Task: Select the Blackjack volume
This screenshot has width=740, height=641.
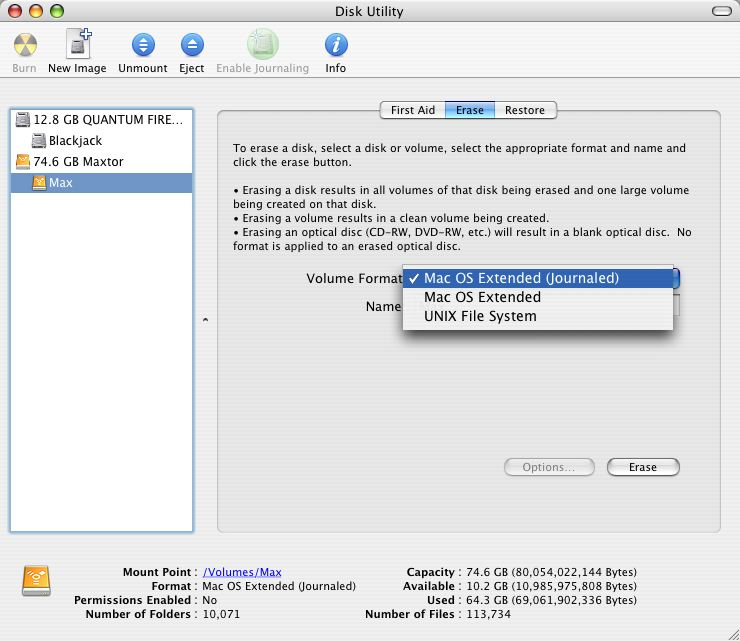Action: [x=101, y=141]
